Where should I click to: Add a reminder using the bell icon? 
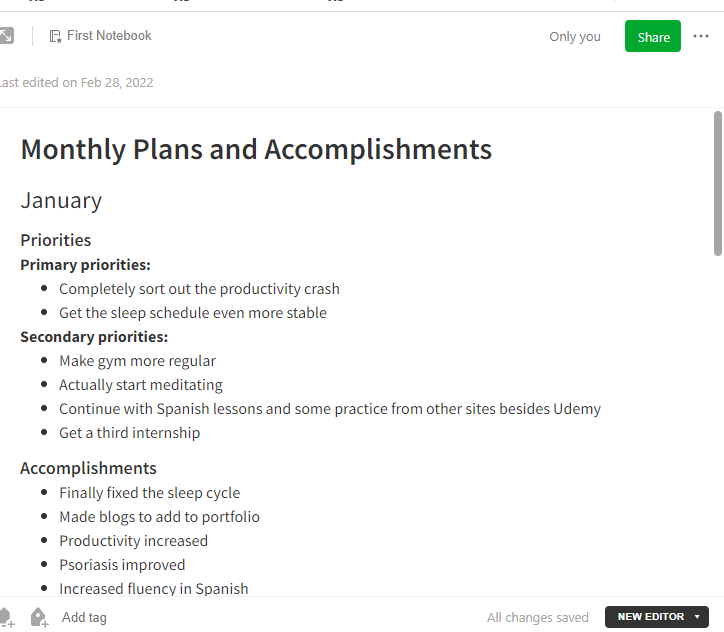(6, 617)
